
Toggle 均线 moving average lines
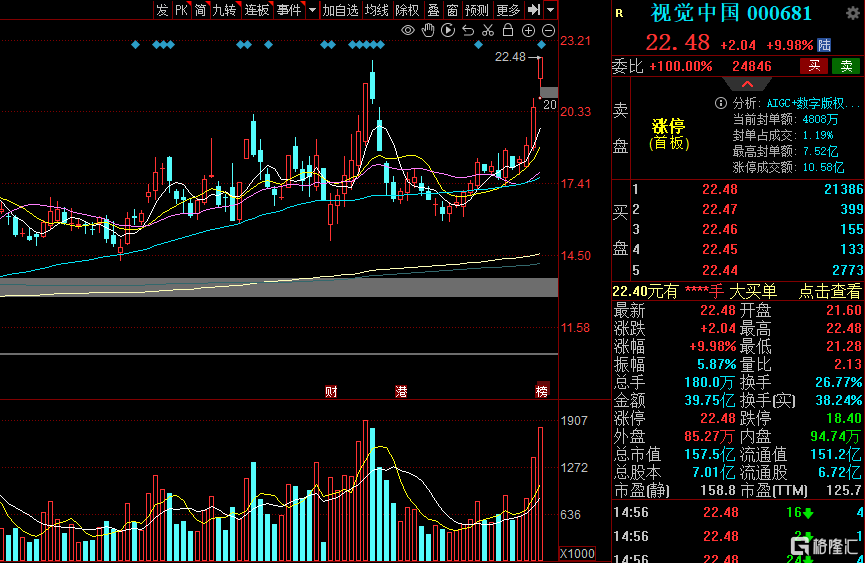pyautogui.click(x=377, y=10)
